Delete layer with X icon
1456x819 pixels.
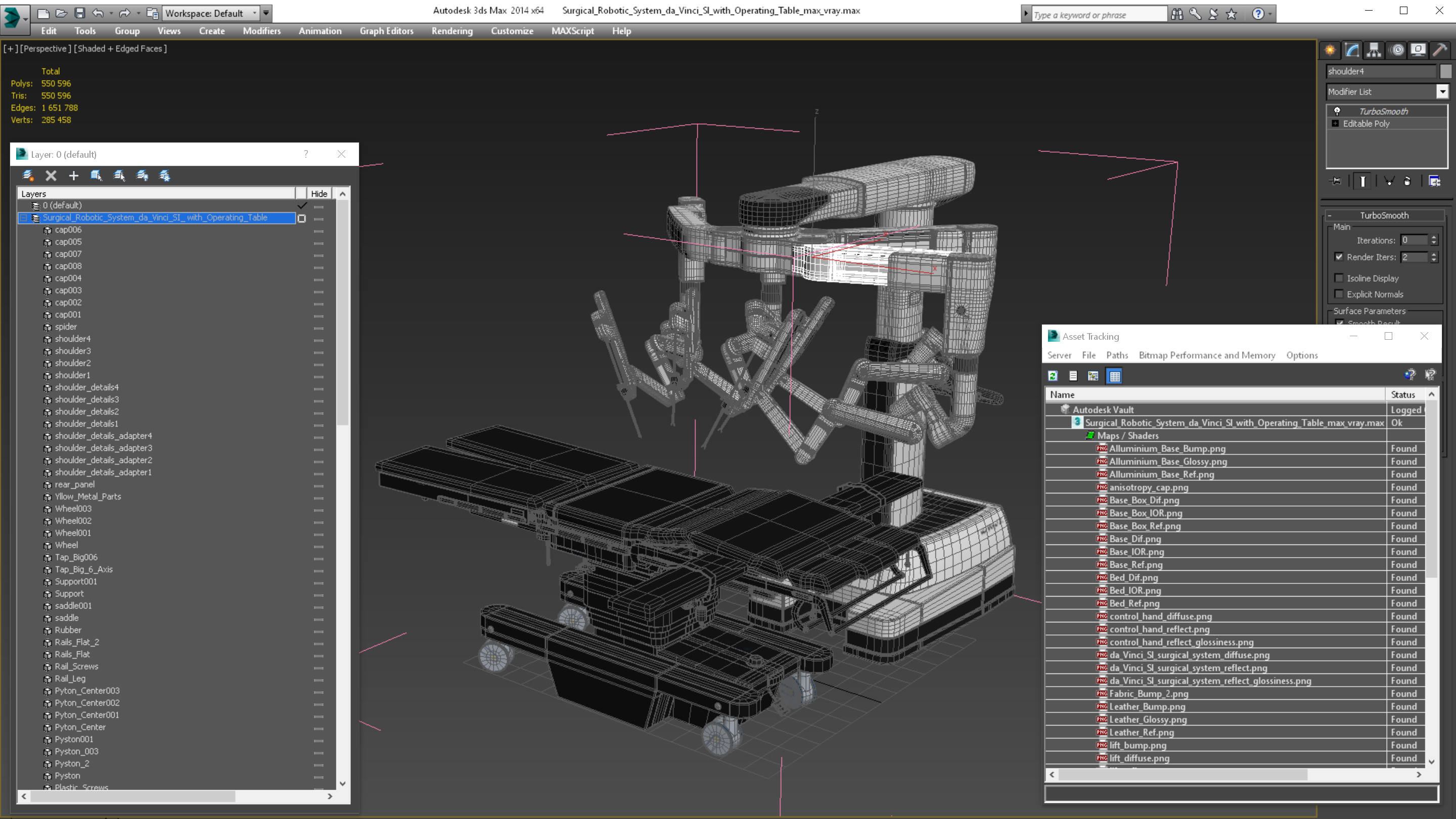51,176
